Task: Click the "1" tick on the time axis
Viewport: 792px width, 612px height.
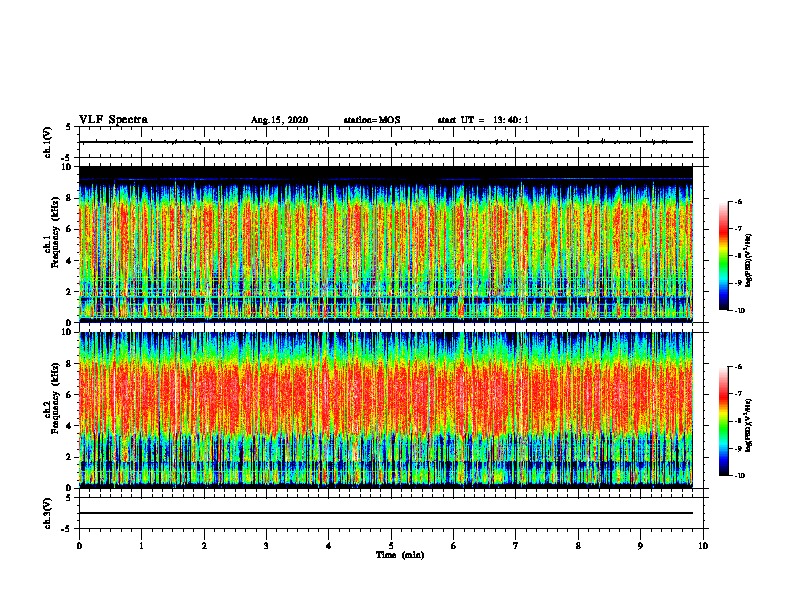Action: [141, 546]
